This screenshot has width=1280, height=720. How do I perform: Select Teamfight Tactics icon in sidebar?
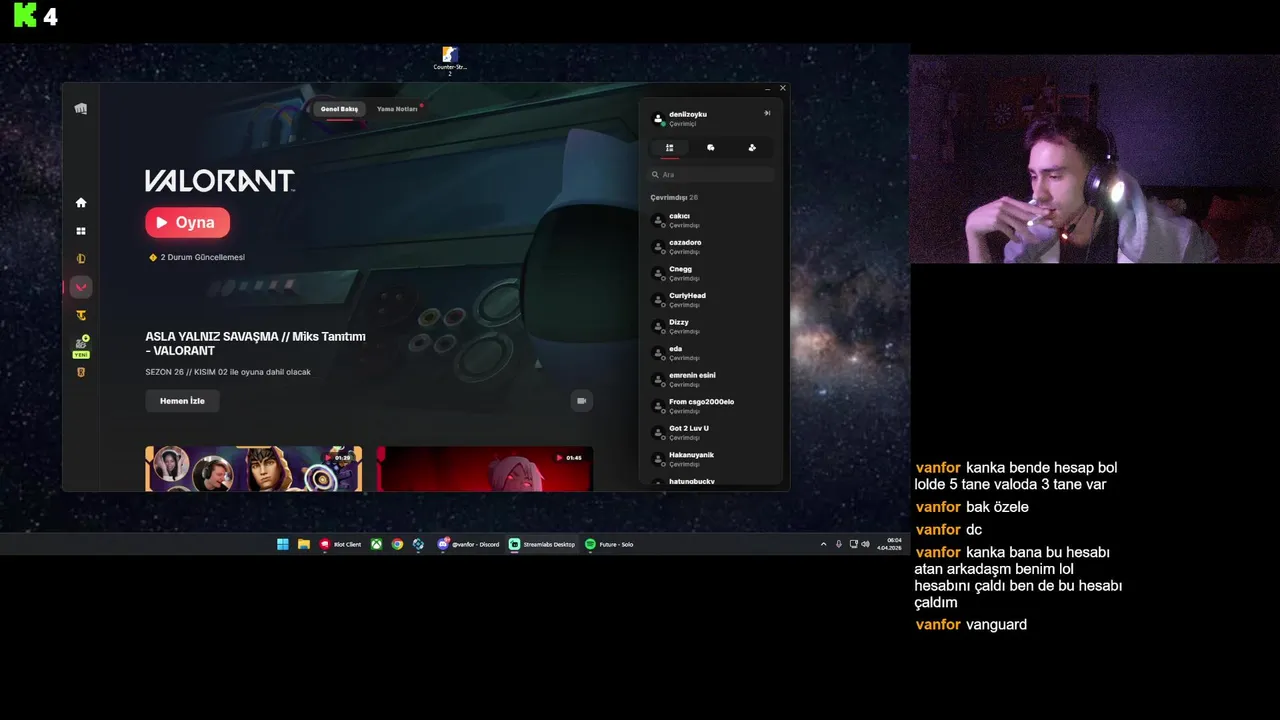(x=81, y=316)
